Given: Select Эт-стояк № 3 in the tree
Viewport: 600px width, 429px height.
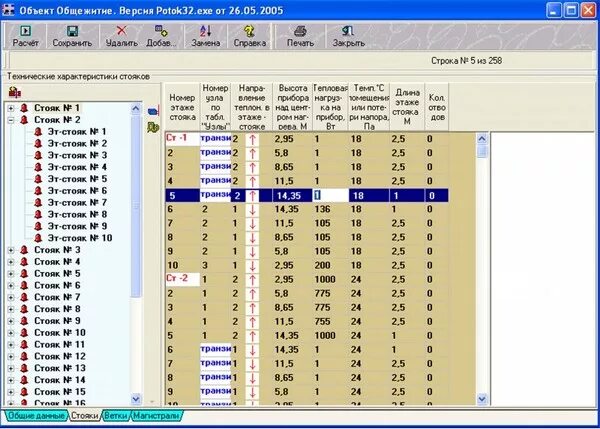Looking at the screenshot, I should [x=77, y=155].
